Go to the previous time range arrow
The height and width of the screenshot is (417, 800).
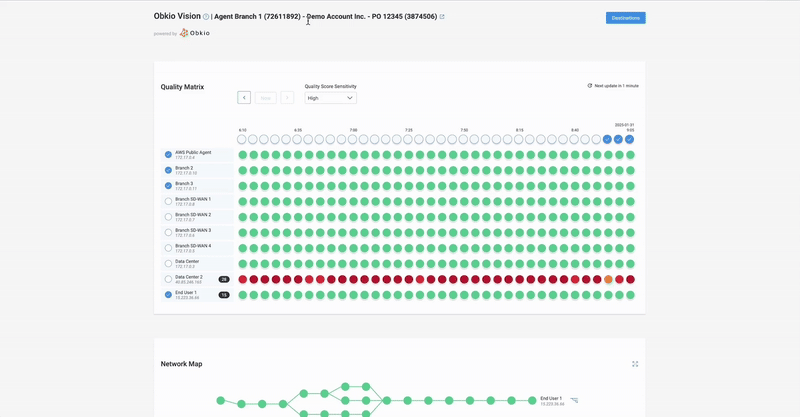pos(244,97)
